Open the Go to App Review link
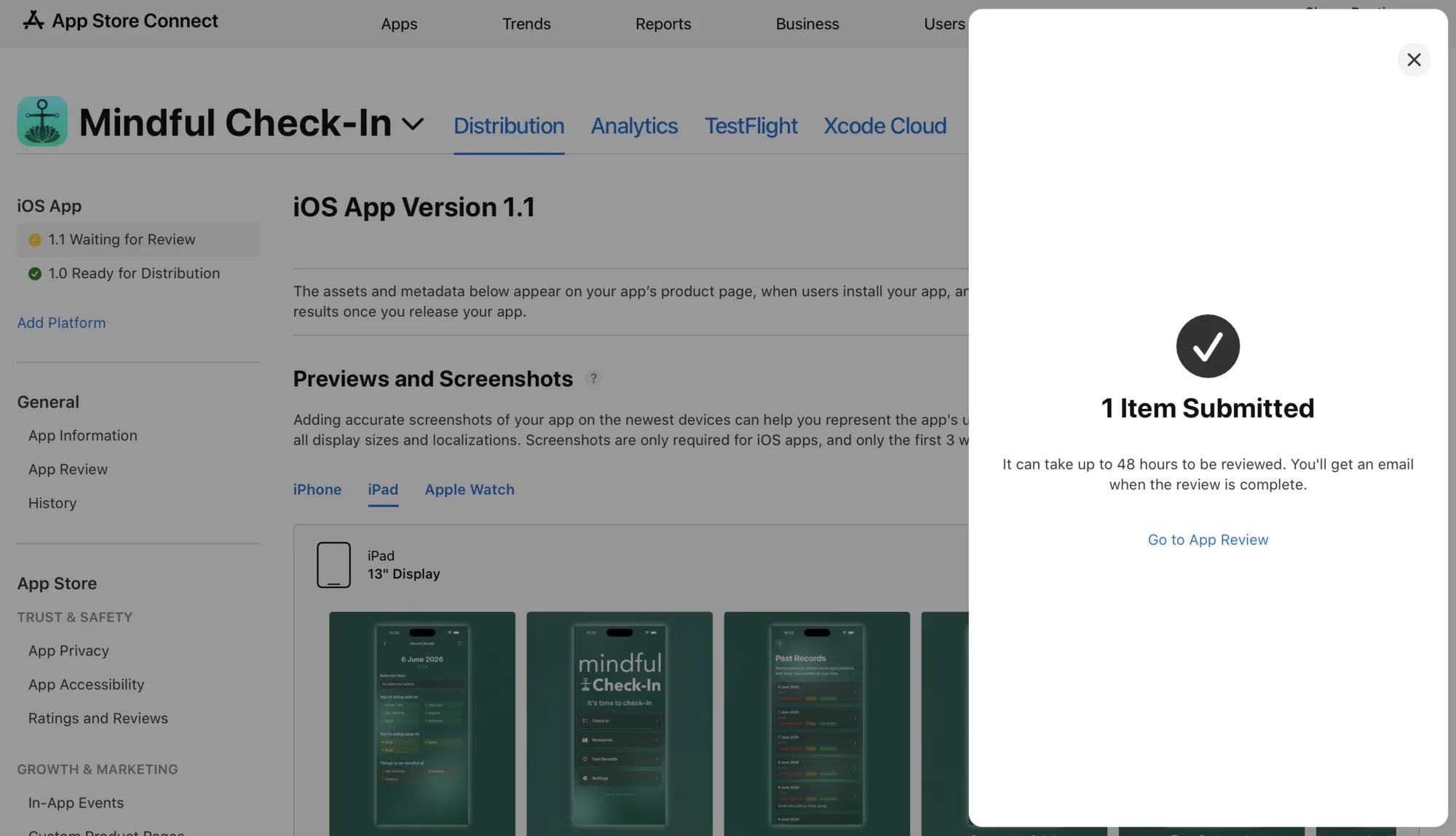 coord(1208,540)
